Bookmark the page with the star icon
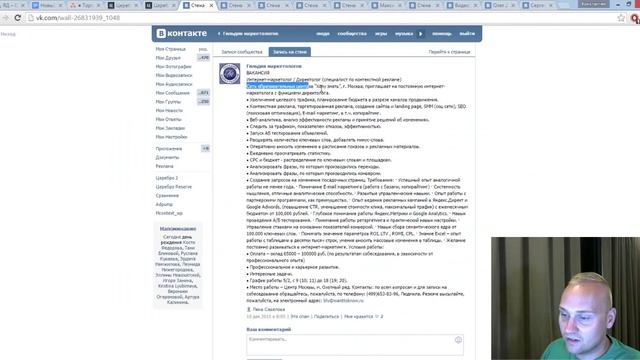This screenshot has width=640, height=360. [621, 18]
